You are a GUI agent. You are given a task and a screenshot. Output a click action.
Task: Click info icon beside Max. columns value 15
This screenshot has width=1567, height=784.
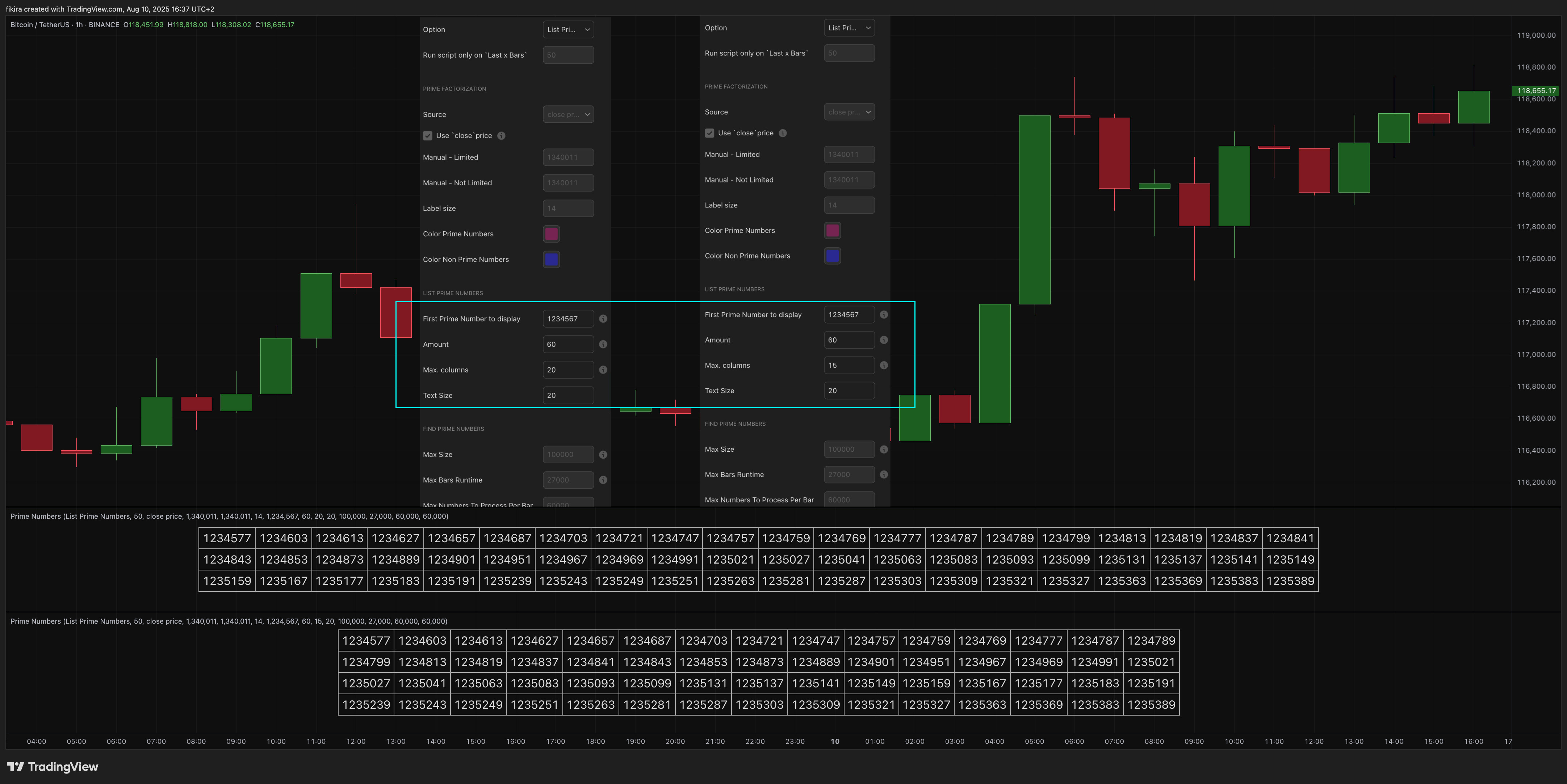point(884,366)
